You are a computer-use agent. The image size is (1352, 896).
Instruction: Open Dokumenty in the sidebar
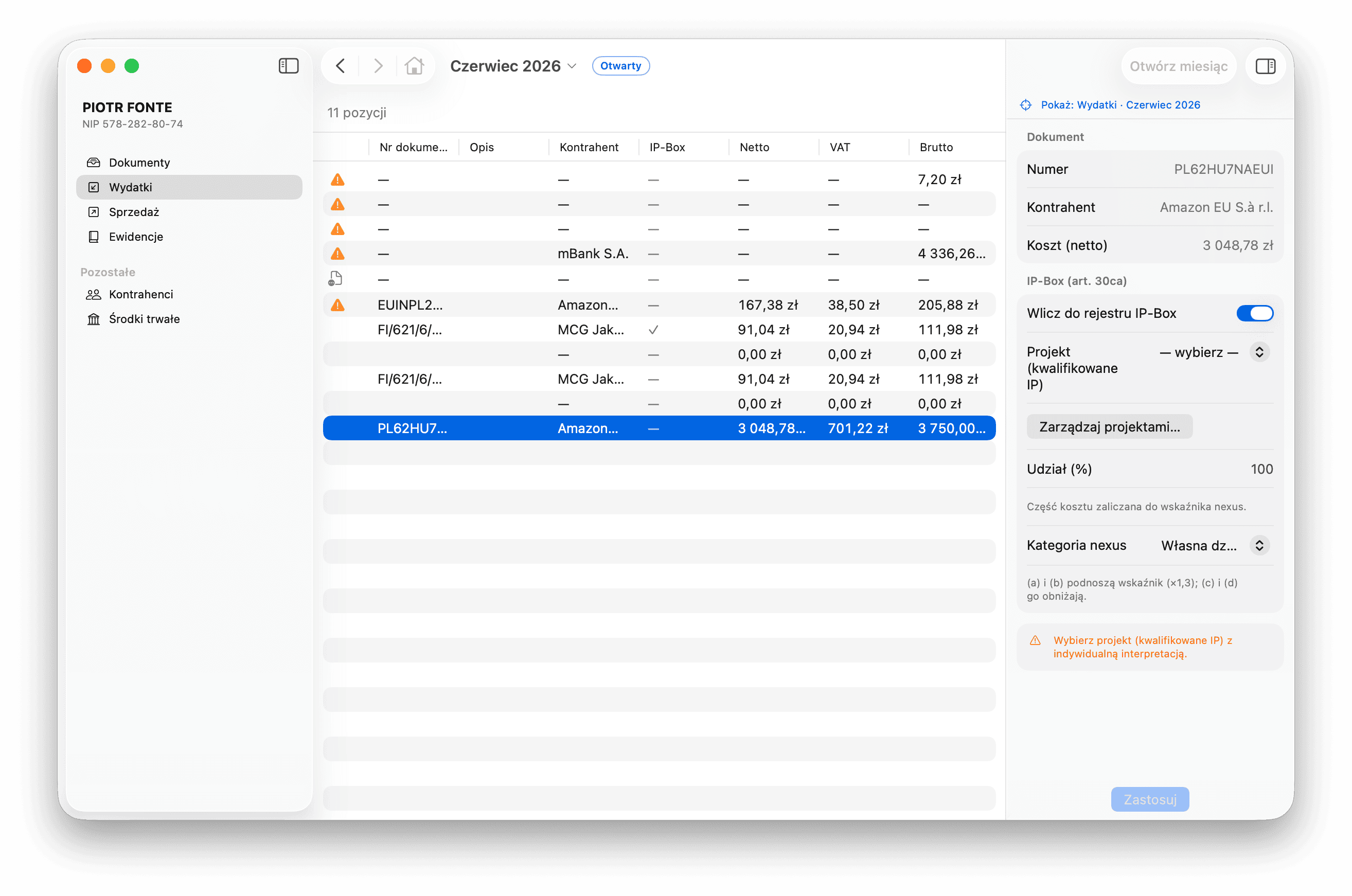click(189, 163)
